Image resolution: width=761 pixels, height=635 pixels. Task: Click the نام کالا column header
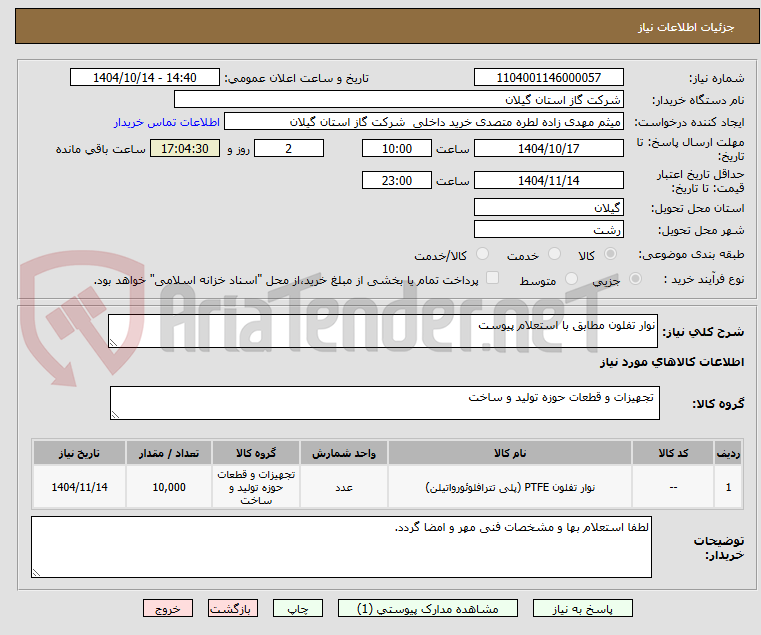(x=510, y=453)
